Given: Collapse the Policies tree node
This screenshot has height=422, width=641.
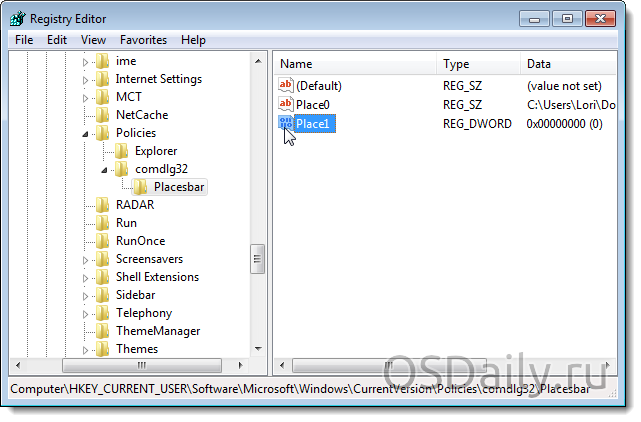Looking at the screenshot, I should click(x=85, y=133).
